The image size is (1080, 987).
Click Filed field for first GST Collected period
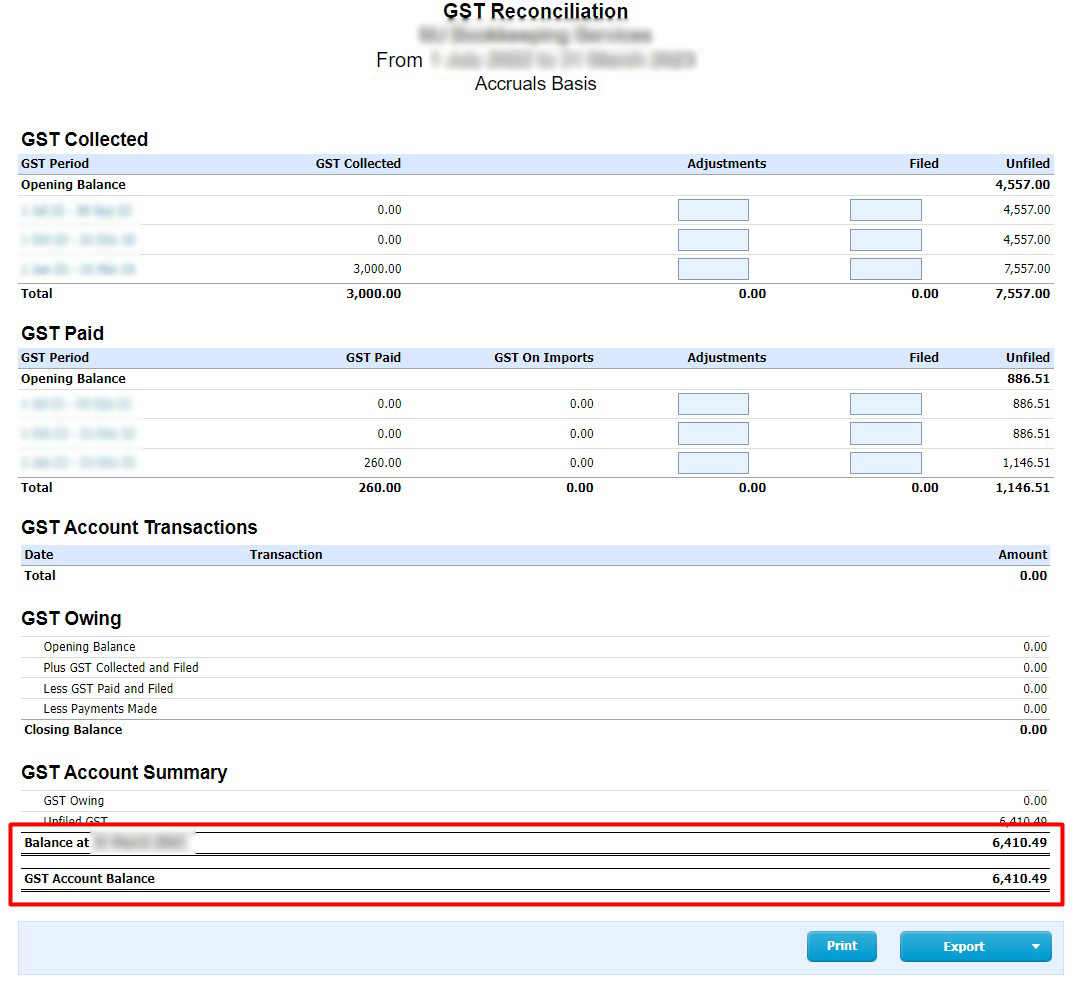point(885,210)
